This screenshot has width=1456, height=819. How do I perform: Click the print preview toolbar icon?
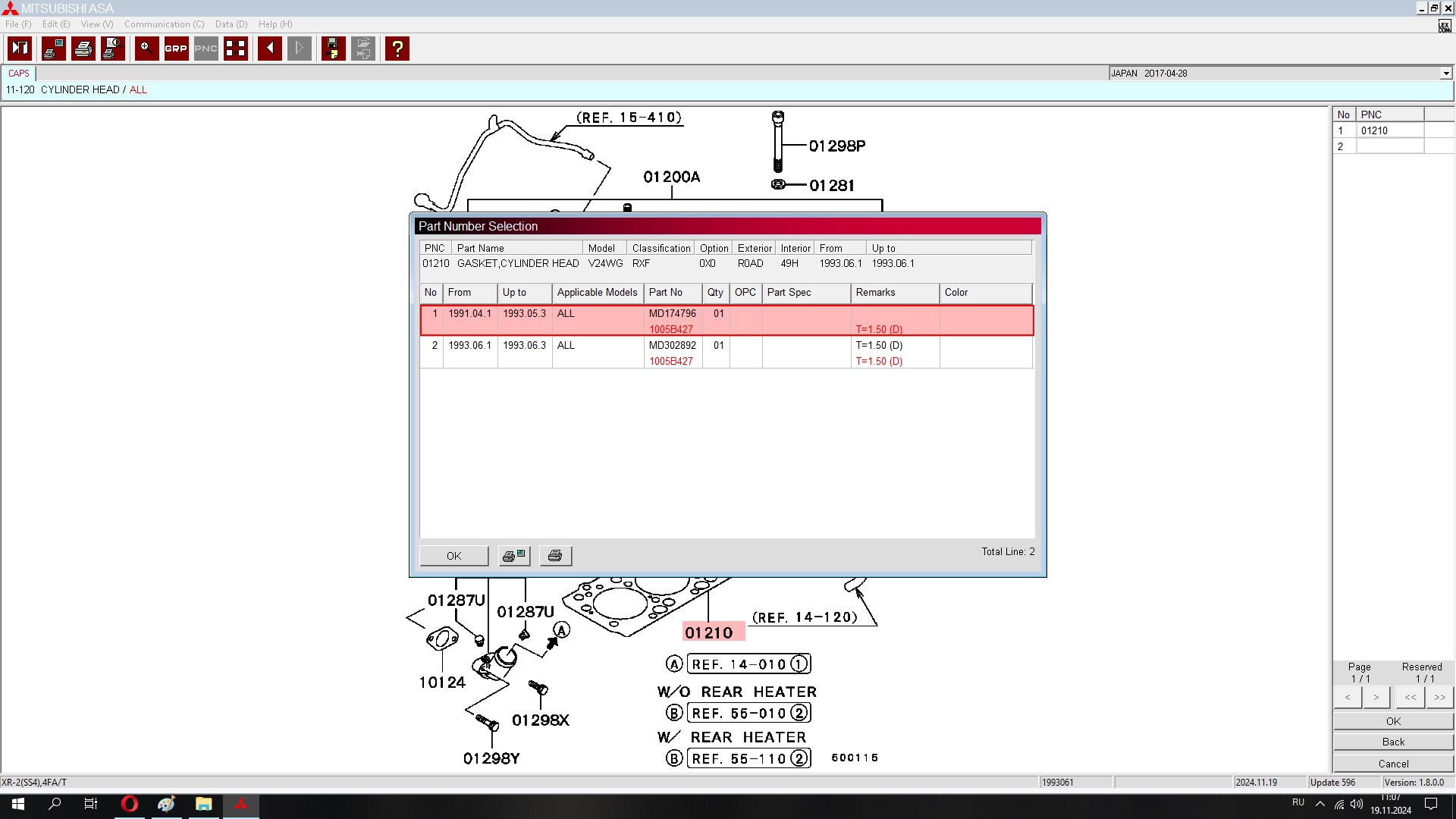tap(113, 49)
